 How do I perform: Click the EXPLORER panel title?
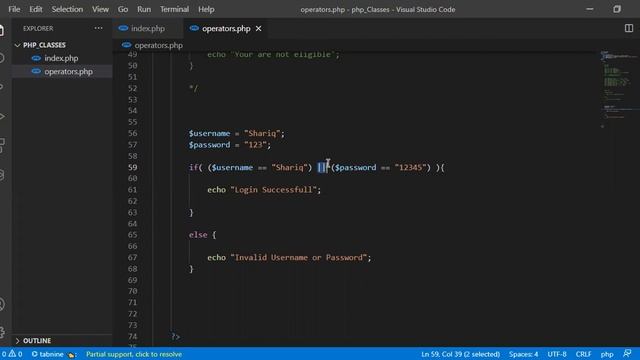(x=38, y=29)
